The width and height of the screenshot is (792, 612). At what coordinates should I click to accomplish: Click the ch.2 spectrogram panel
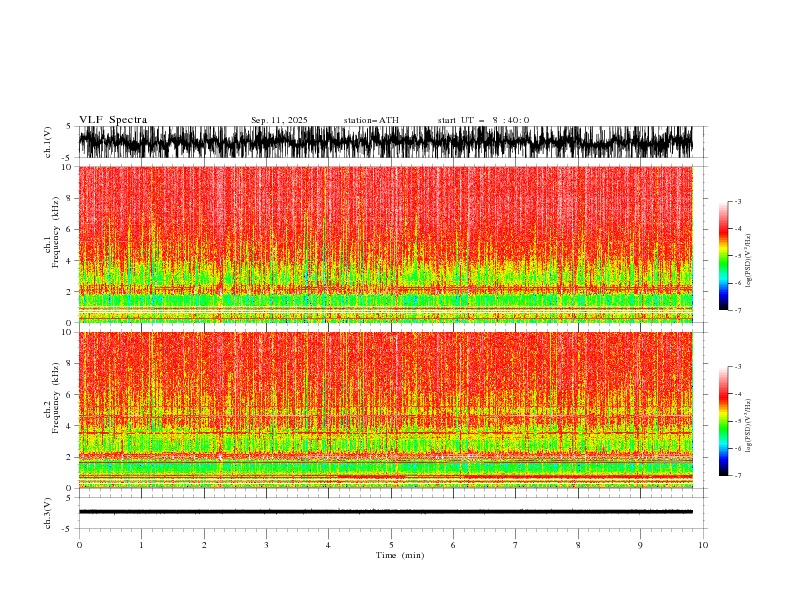click(385, 410)
